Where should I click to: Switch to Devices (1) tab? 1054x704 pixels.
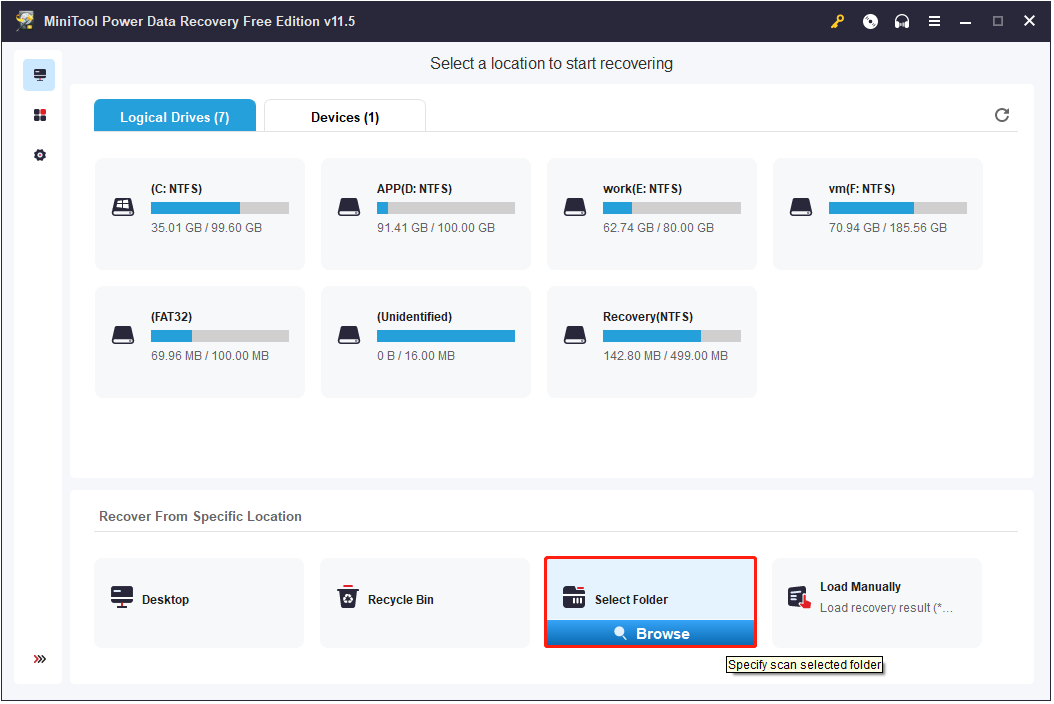tap(345, 116)
